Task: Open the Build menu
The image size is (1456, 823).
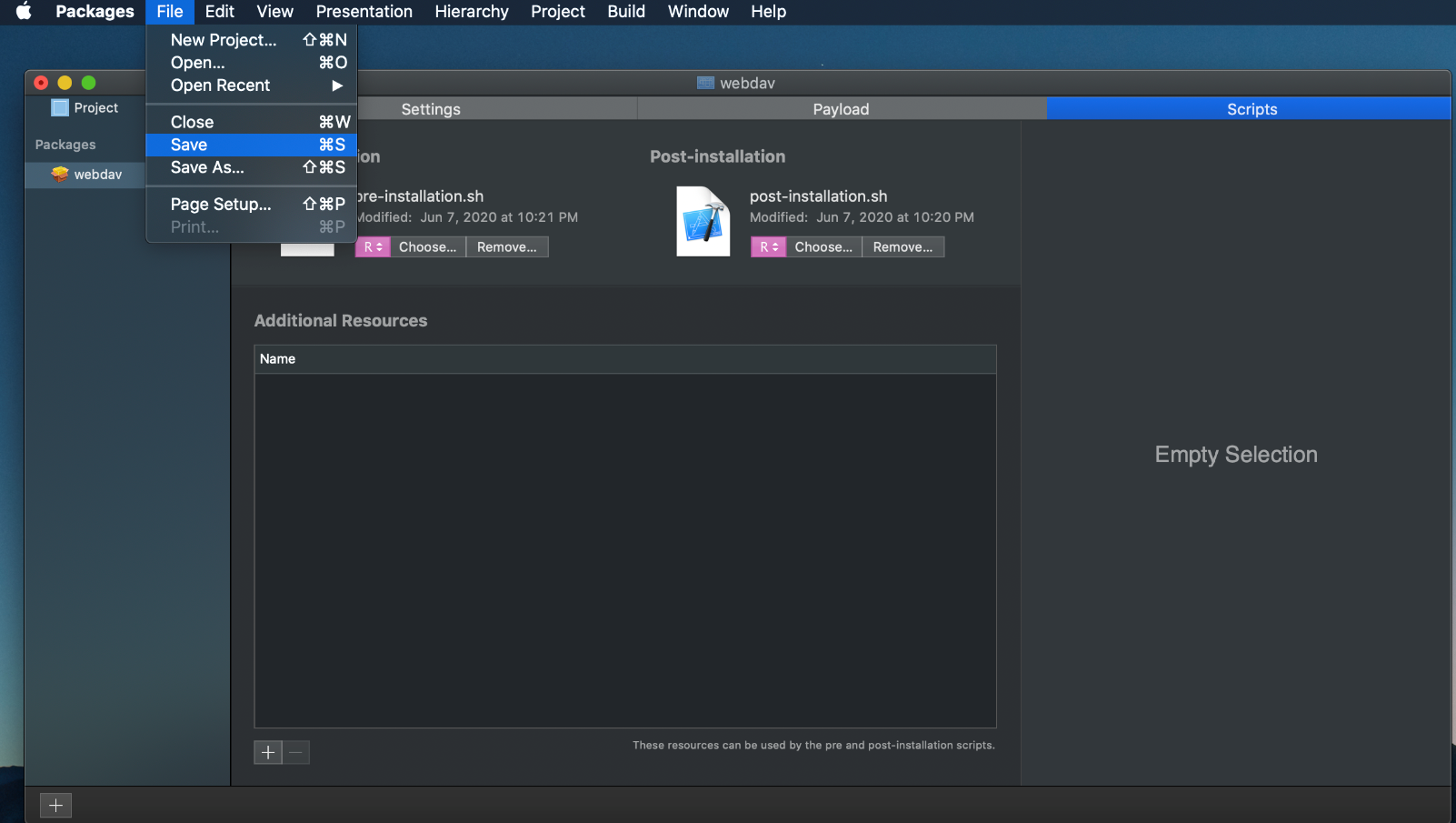Action: click(626, 11)
